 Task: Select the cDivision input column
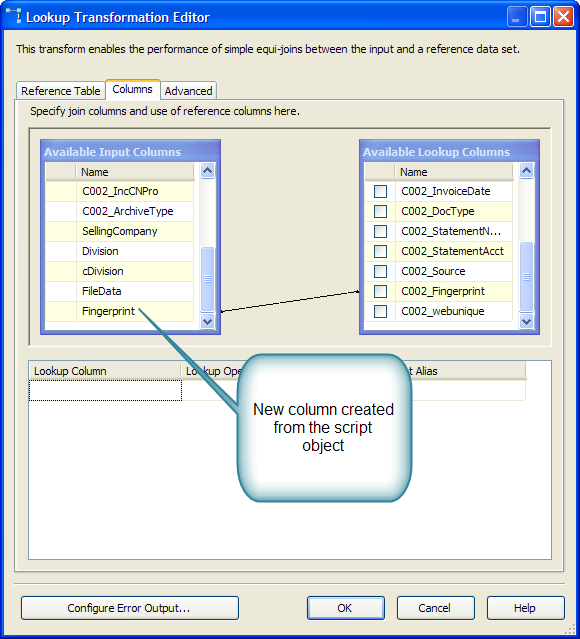click(x=119, y=271)
